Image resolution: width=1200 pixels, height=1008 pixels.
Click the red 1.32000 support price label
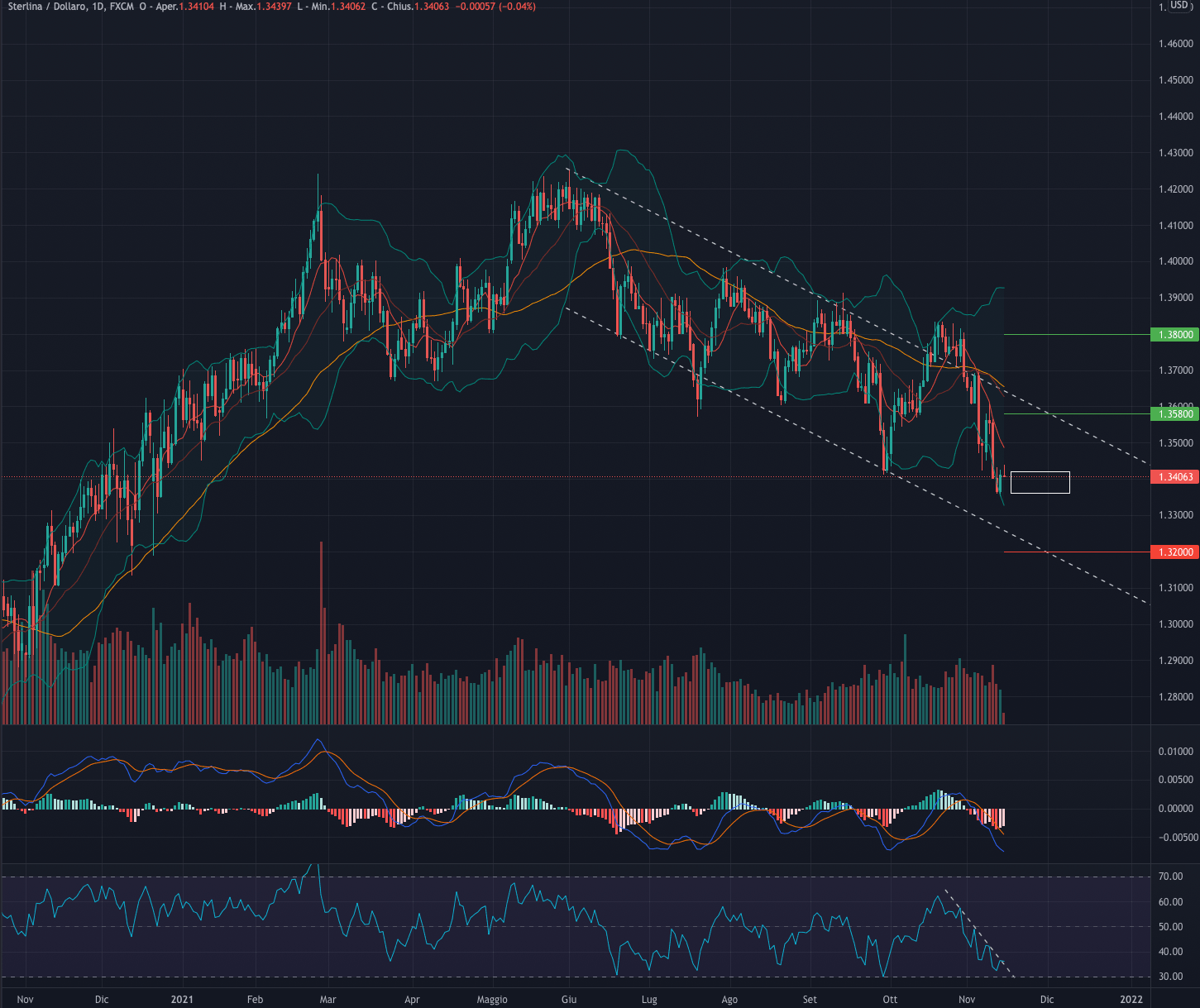pos(1173,552)
